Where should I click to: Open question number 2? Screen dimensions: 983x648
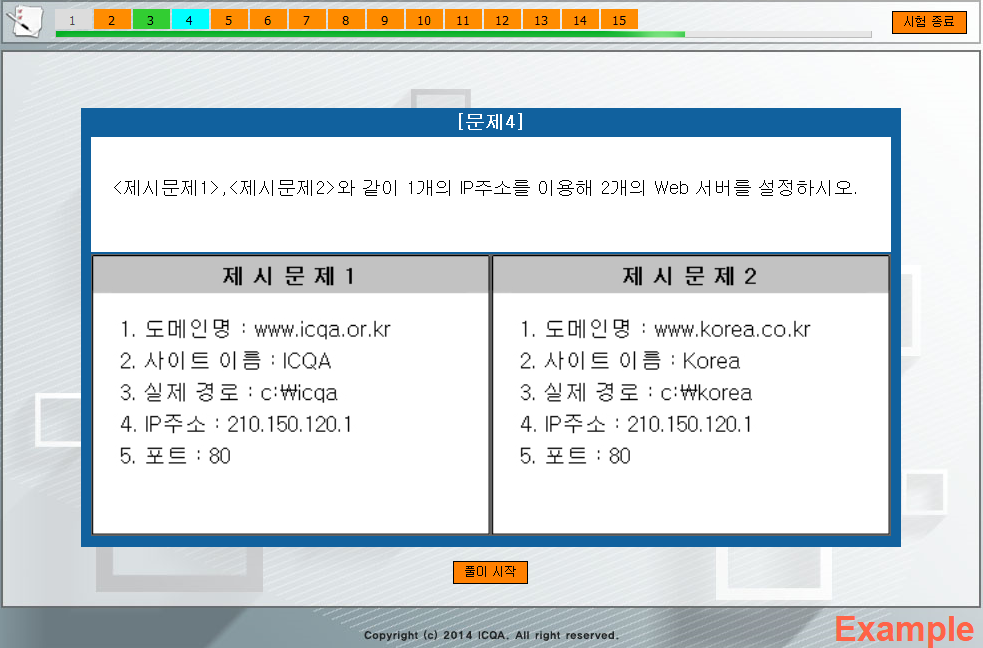click(x=111, y=19)
